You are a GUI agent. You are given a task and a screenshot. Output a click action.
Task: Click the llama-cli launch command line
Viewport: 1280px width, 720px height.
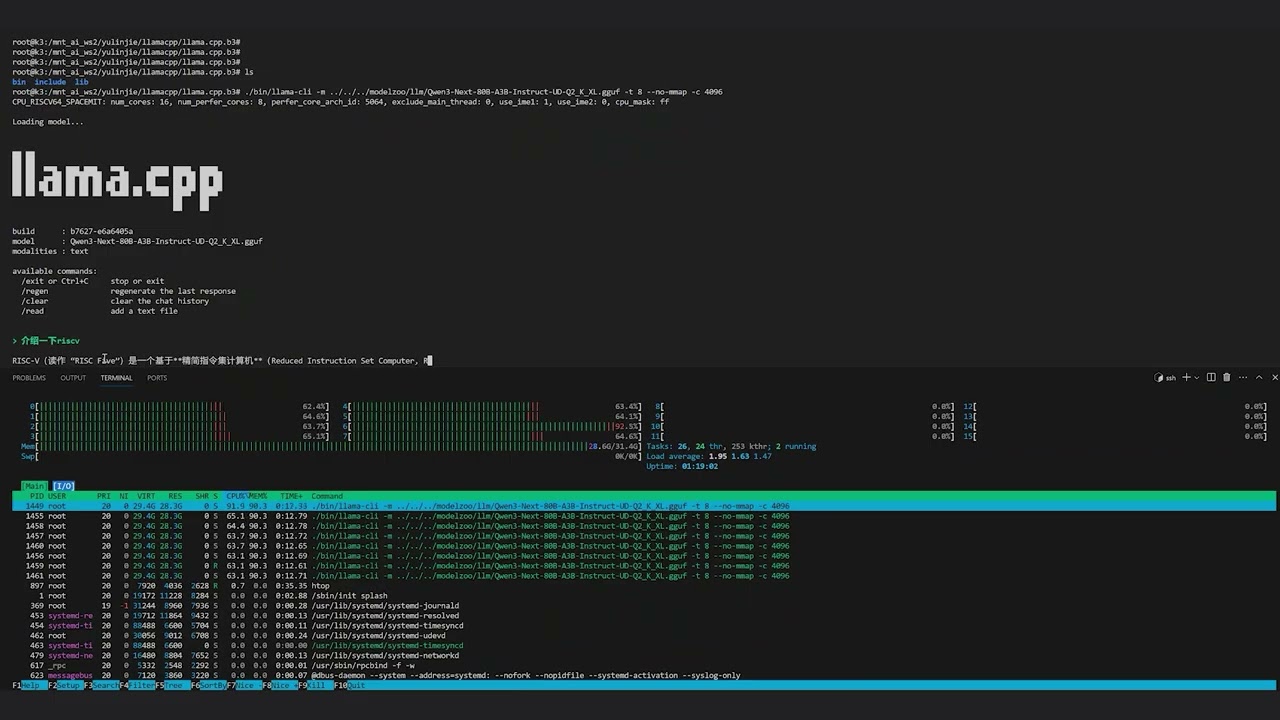367,92
